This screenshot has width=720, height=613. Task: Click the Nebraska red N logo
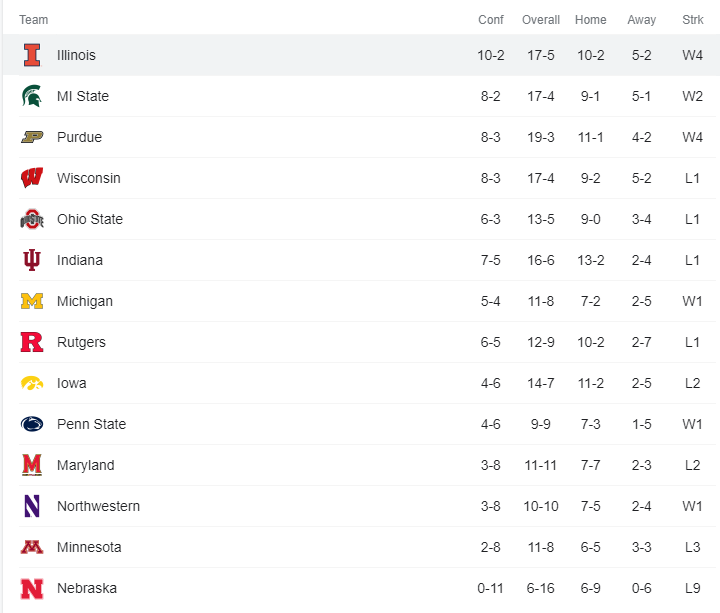pos(32,588)
